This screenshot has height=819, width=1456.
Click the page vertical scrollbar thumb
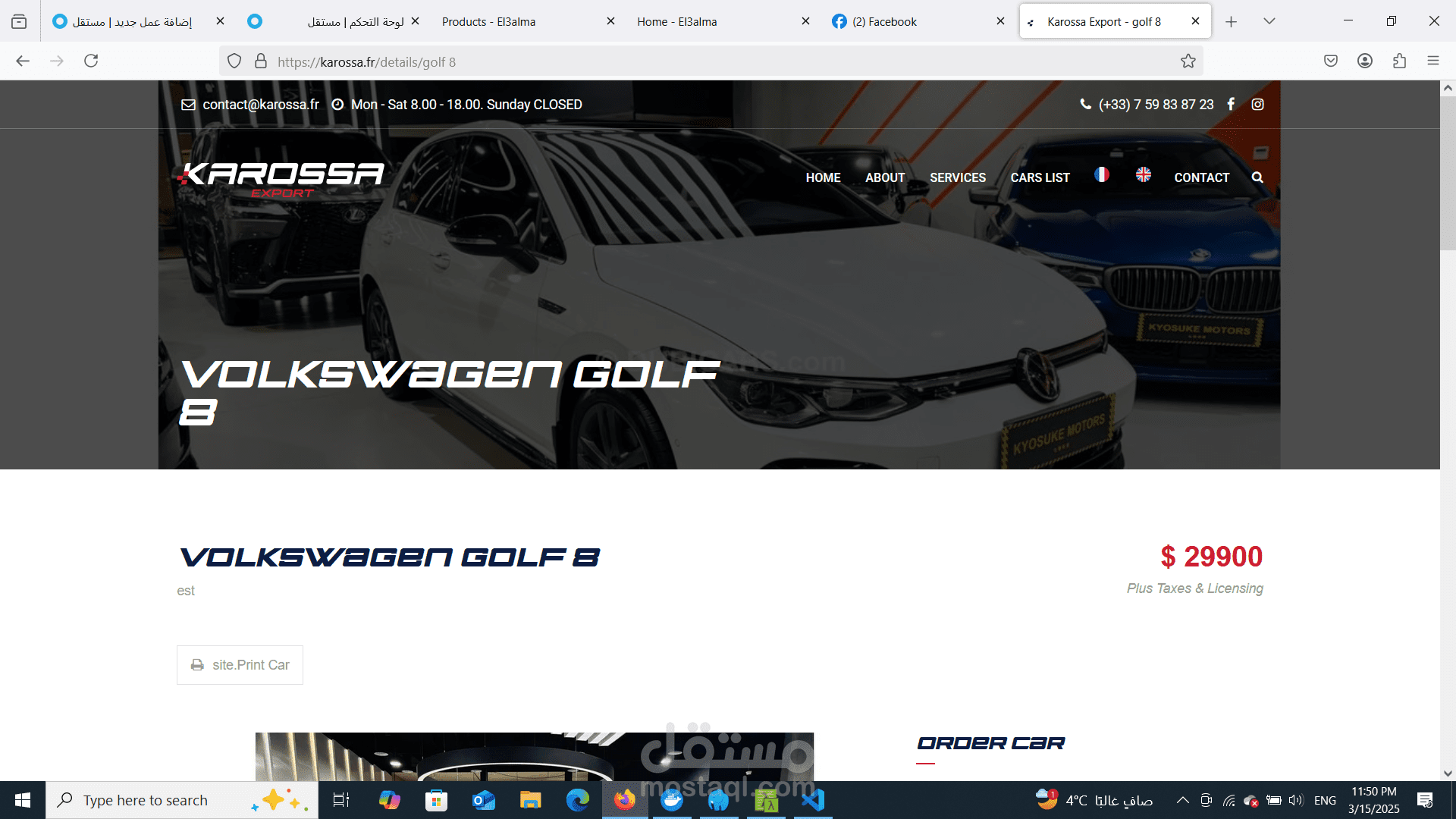[1448, 173]
